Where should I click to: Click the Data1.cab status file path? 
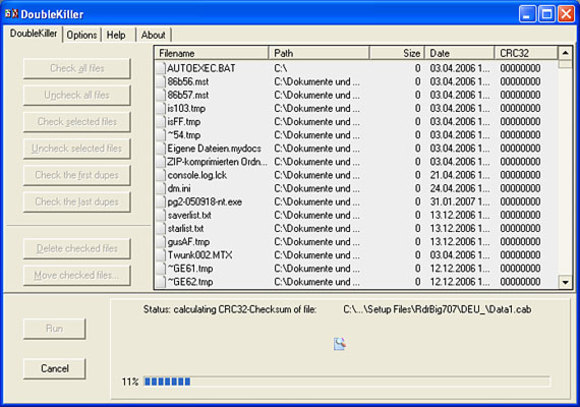click(437, 309)
